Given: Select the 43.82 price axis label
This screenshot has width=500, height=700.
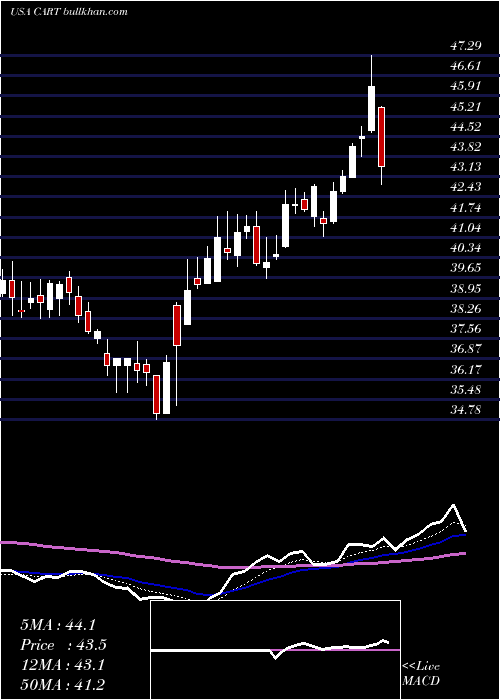Looking at the screenshot, I should (x=466, y=146).
